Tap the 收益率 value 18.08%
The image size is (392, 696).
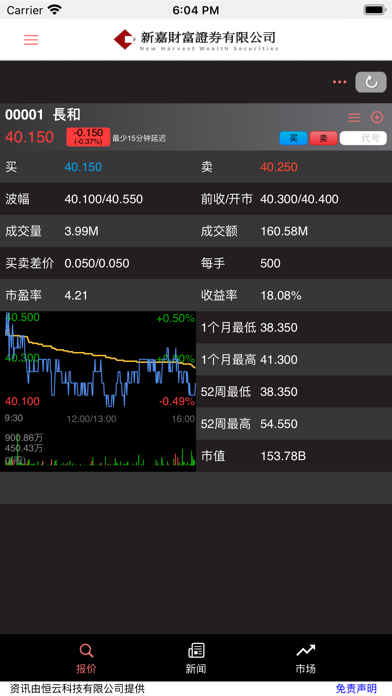(x=281, y=296)
